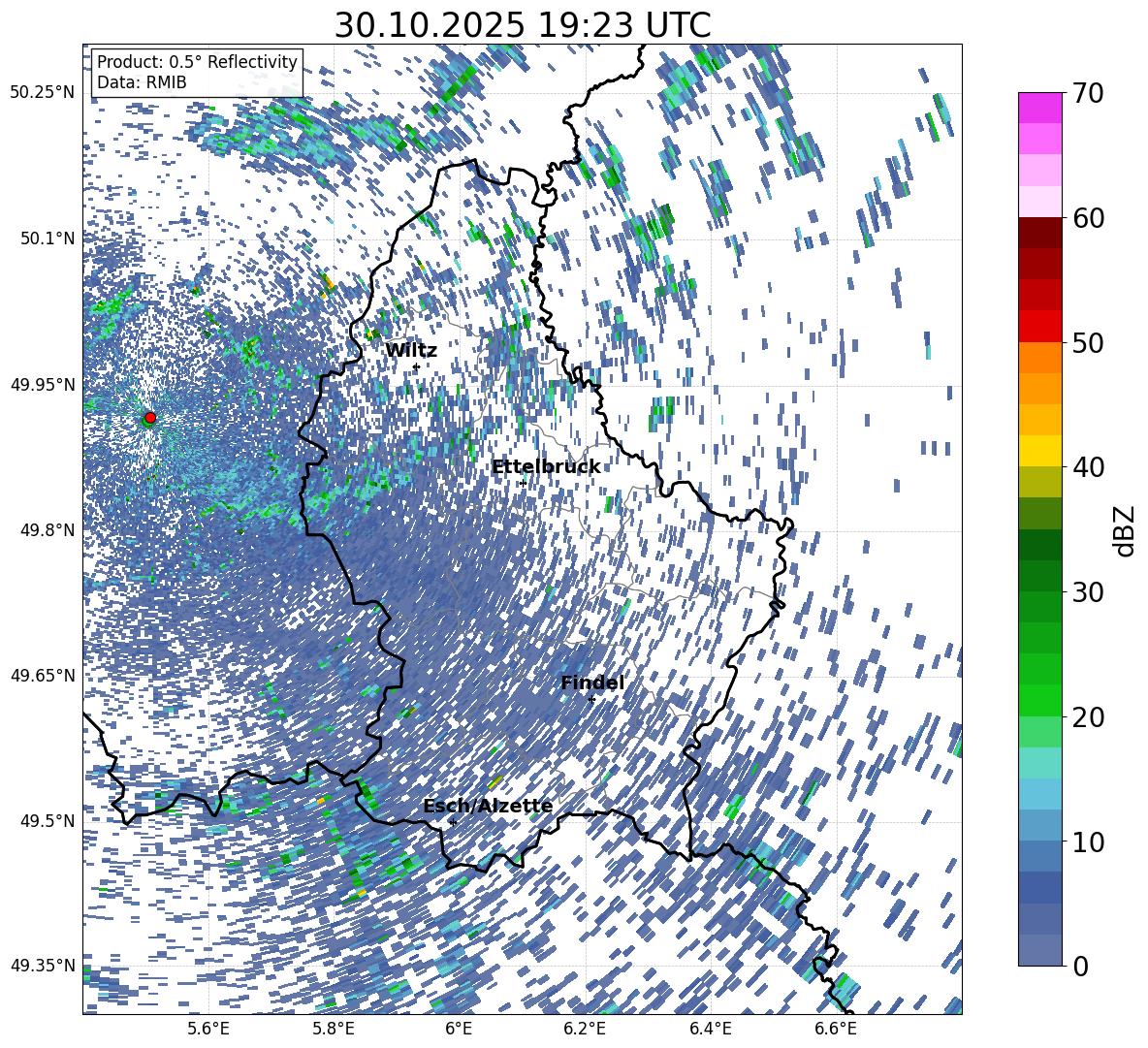Select the Ettelbruck city label
Viewport: 1148px width, 1048px height.
click(546, 467)
